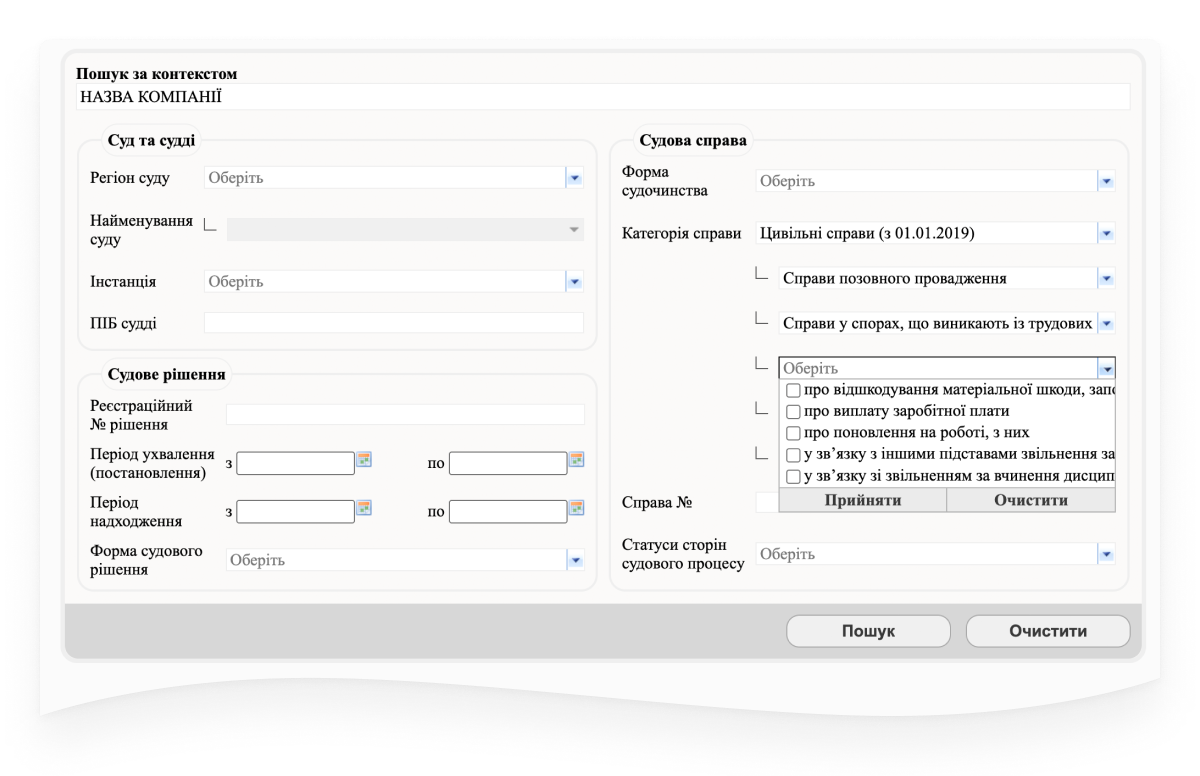The image size is (1200, 776).
Task: Click arrow icon of Форма судового рішення
Action: (x=574, y=560)
